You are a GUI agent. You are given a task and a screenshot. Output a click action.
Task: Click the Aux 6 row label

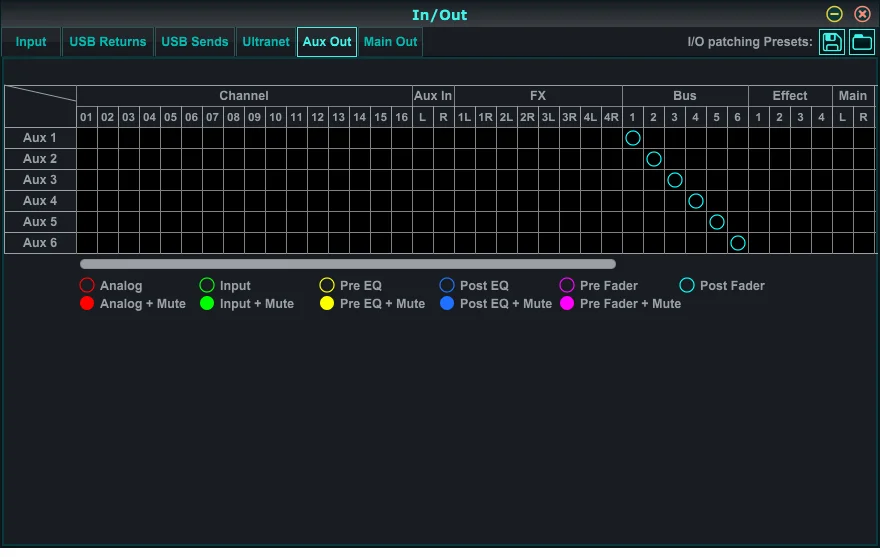[40, 243]
